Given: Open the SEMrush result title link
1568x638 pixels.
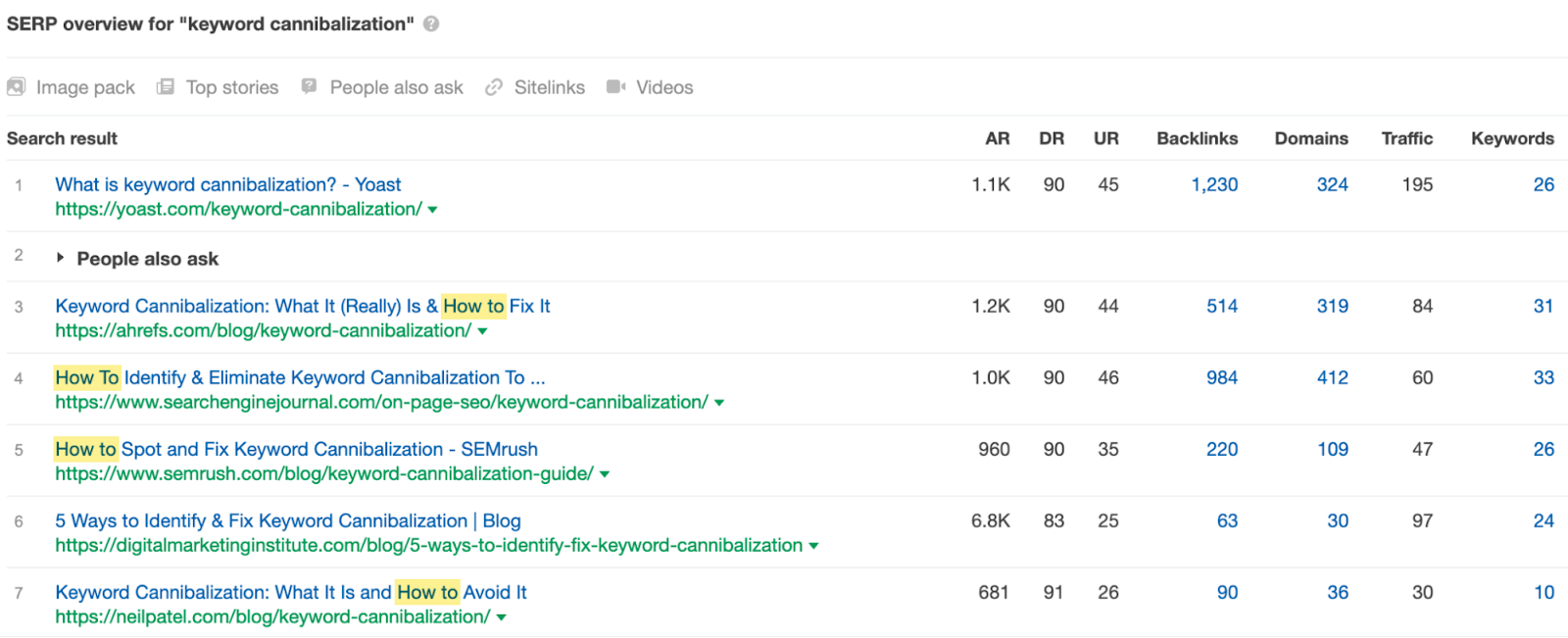Looking at the screenshot, I should pyautogui.click(x=296, y=449).
